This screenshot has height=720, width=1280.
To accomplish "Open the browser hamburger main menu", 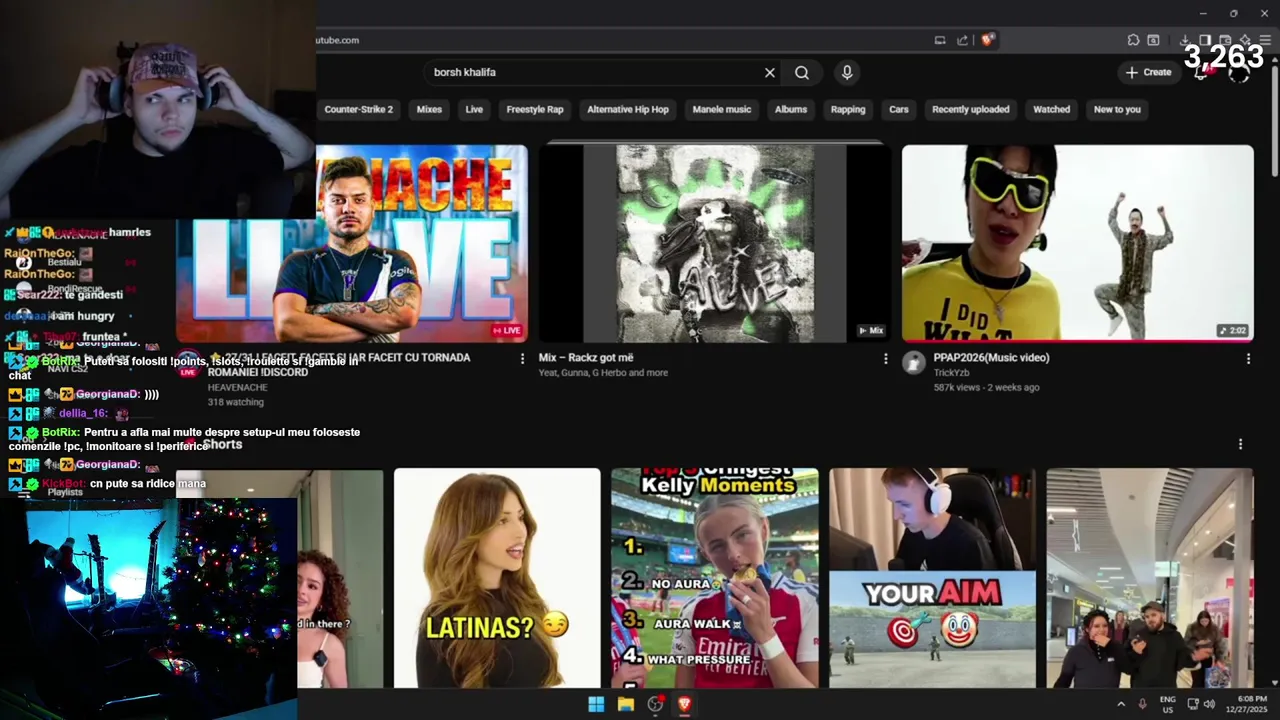I will 1266,40.
